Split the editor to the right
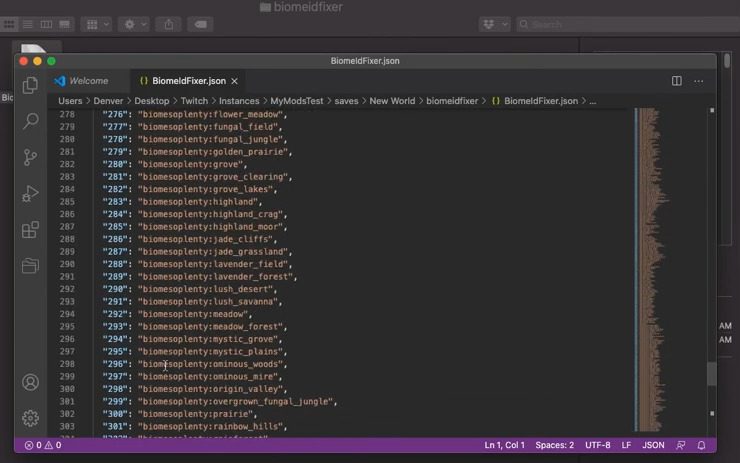The image size is (740, 463). tap(676, 81)
